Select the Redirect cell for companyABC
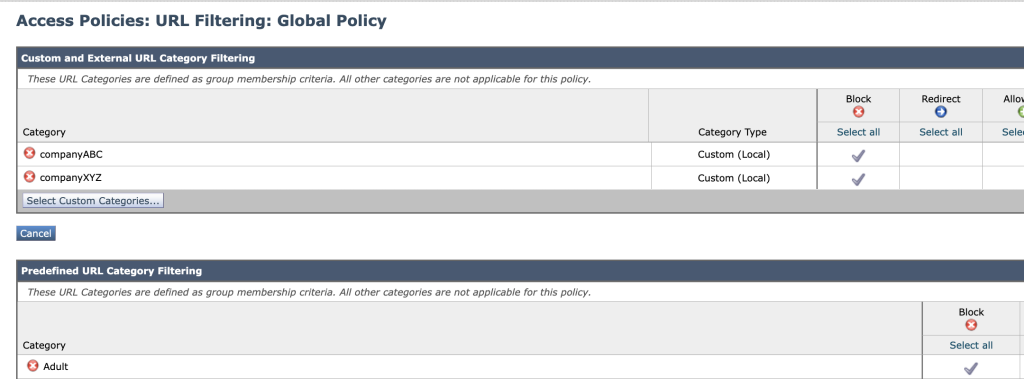 coord(941,155)
